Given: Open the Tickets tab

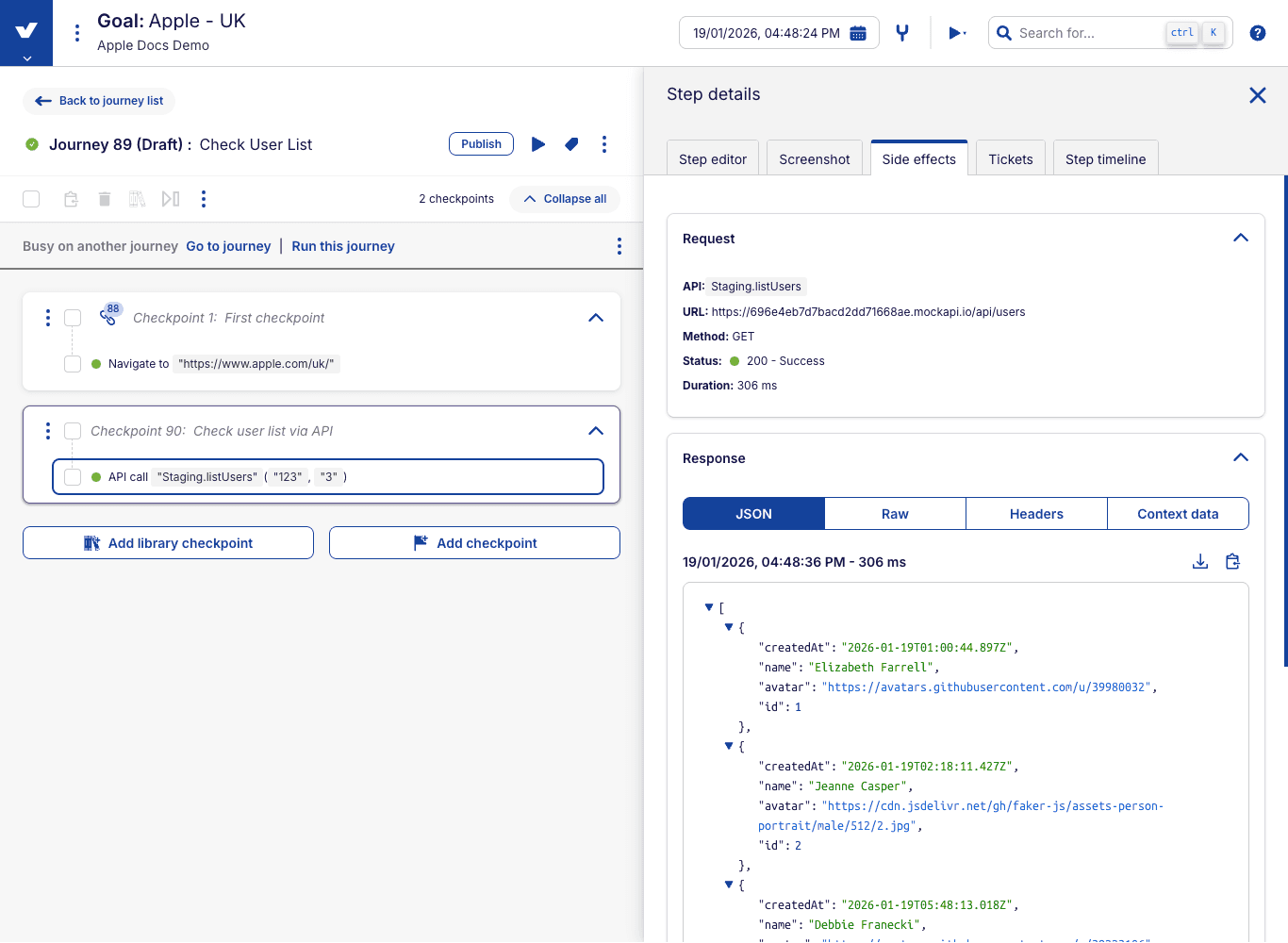Looking at the screenshot, I should point(1011,158).
